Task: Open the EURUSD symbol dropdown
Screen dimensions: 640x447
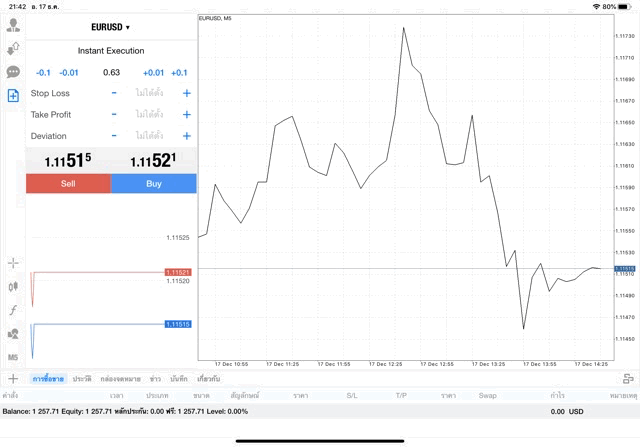Action: [110, 27]
